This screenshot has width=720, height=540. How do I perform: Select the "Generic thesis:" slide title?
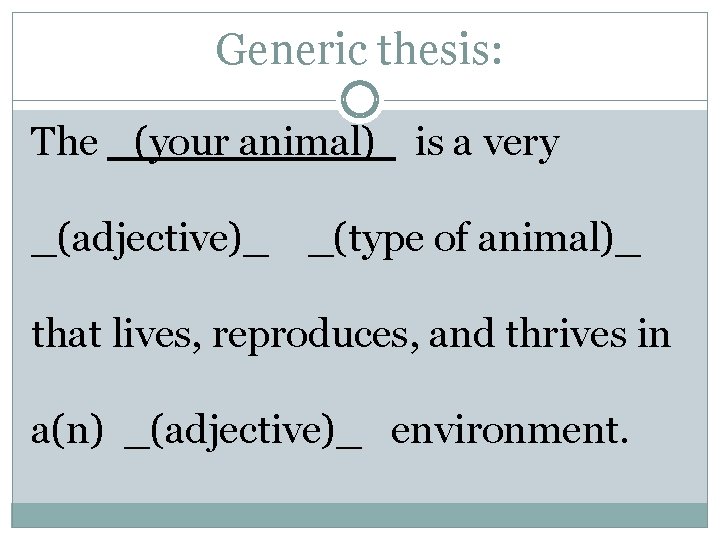coord(359,48)
